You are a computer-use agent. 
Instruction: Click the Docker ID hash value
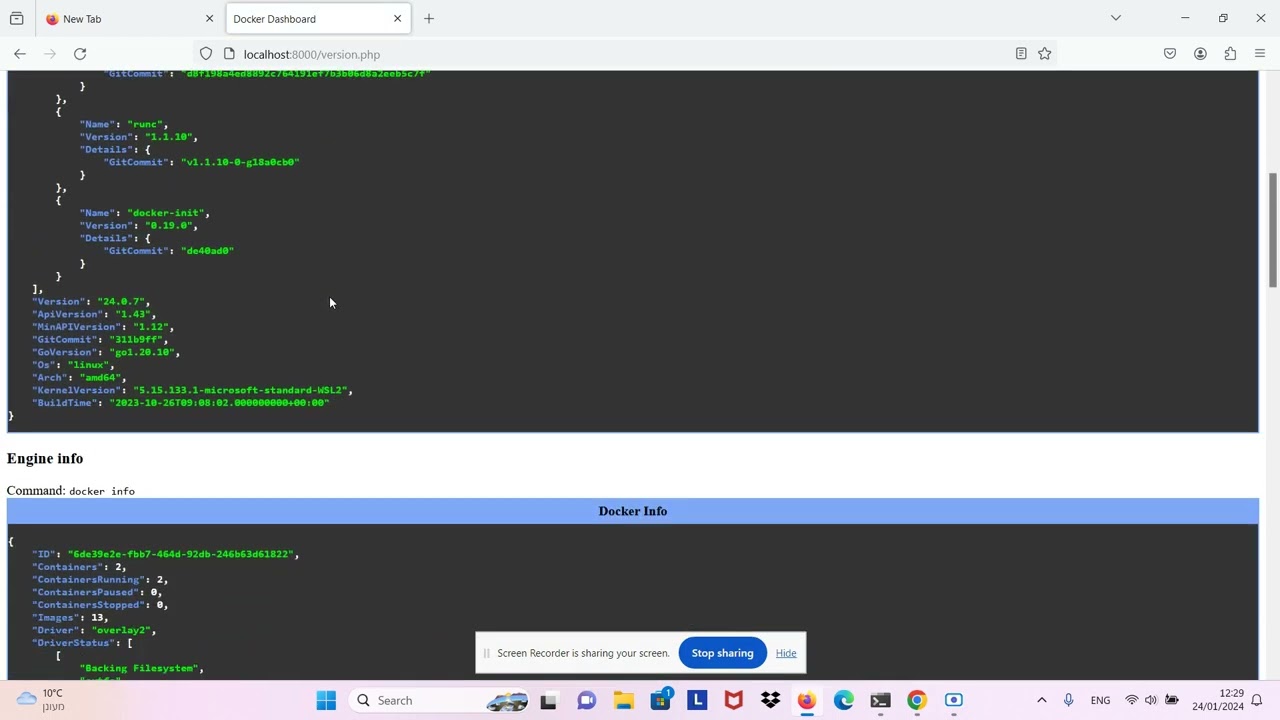[x=181, y=554]
